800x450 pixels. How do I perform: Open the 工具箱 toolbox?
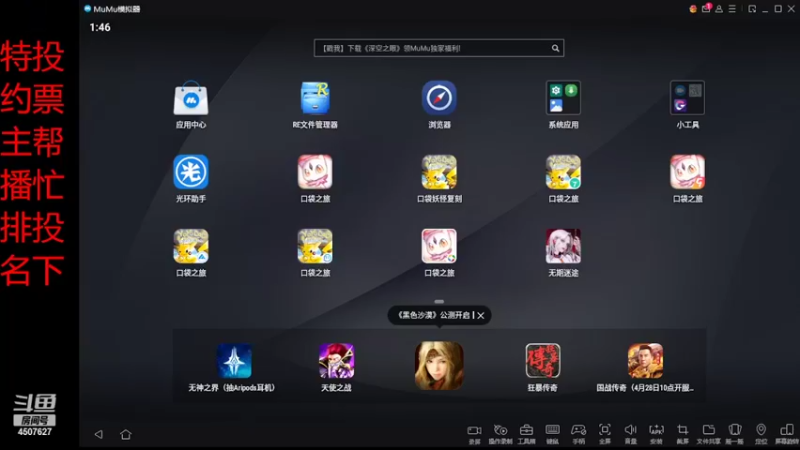pyautogui.click(x=527, y=434)
